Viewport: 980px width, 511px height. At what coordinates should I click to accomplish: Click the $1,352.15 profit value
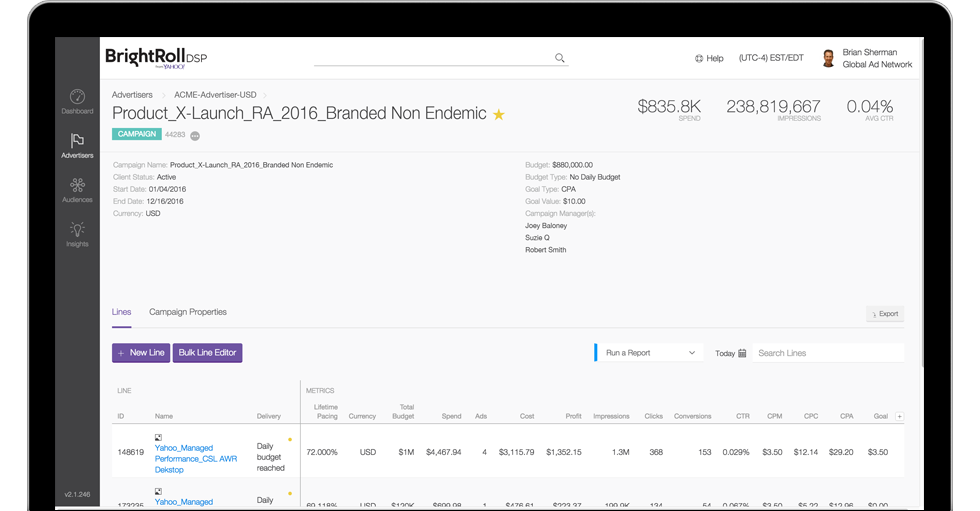(x=564, y=452)
